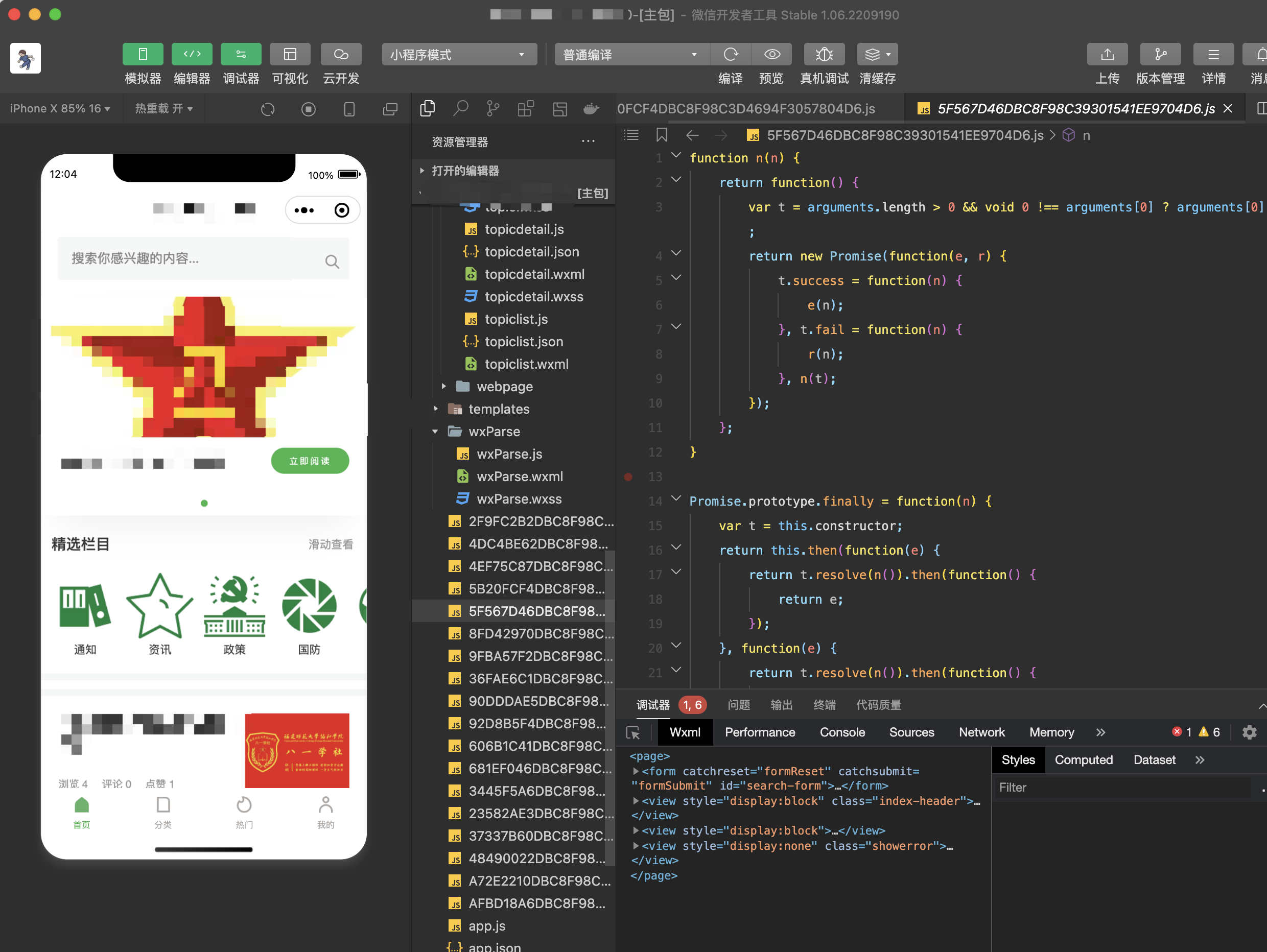Click the element inspector picker icon
1267x952 pixels.
point(633,733)
